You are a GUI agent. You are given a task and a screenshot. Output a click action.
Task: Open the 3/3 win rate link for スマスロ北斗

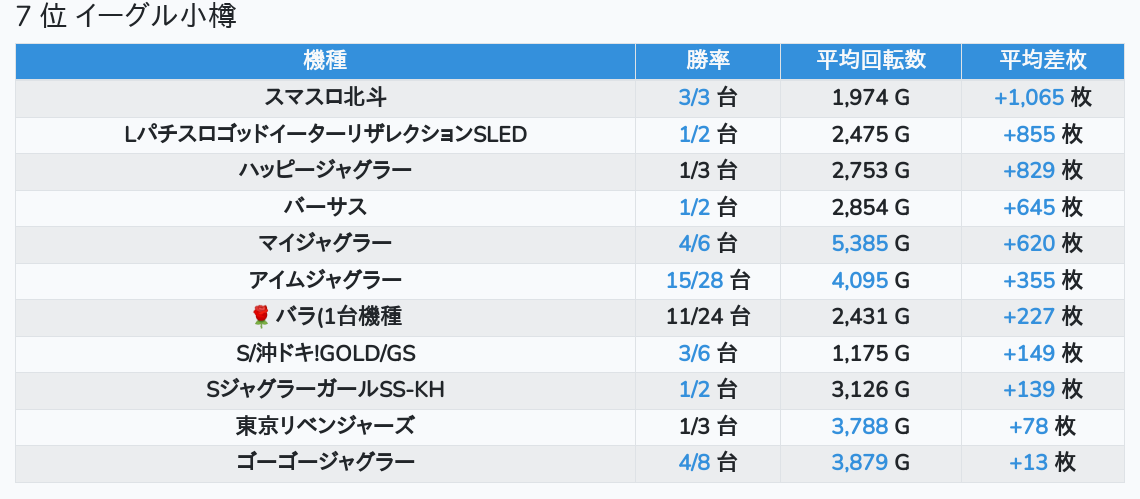coord(693,98)
